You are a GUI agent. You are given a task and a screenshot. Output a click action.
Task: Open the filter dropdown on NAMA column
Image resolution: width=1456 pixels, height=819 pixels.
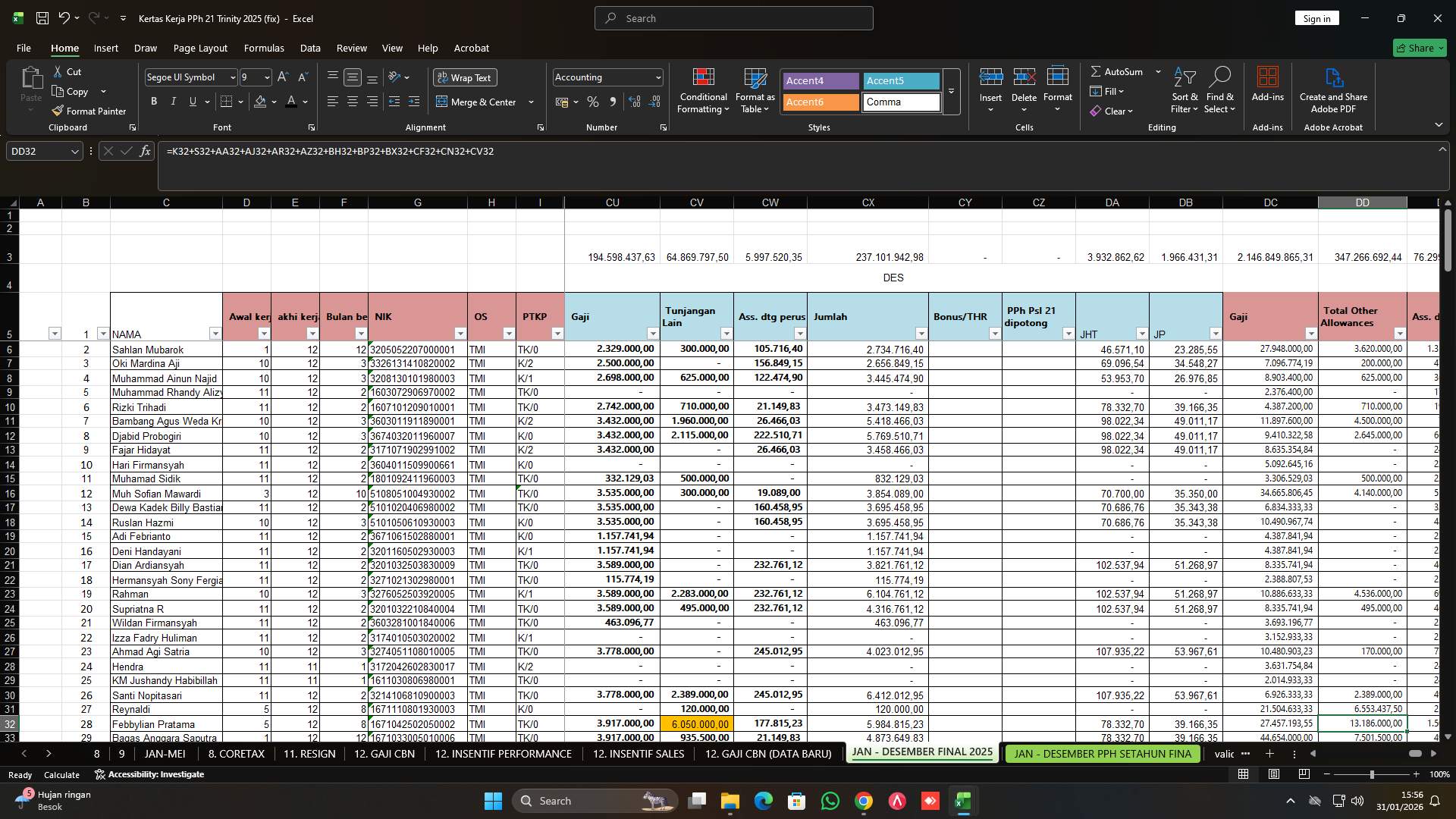(215, 334)
